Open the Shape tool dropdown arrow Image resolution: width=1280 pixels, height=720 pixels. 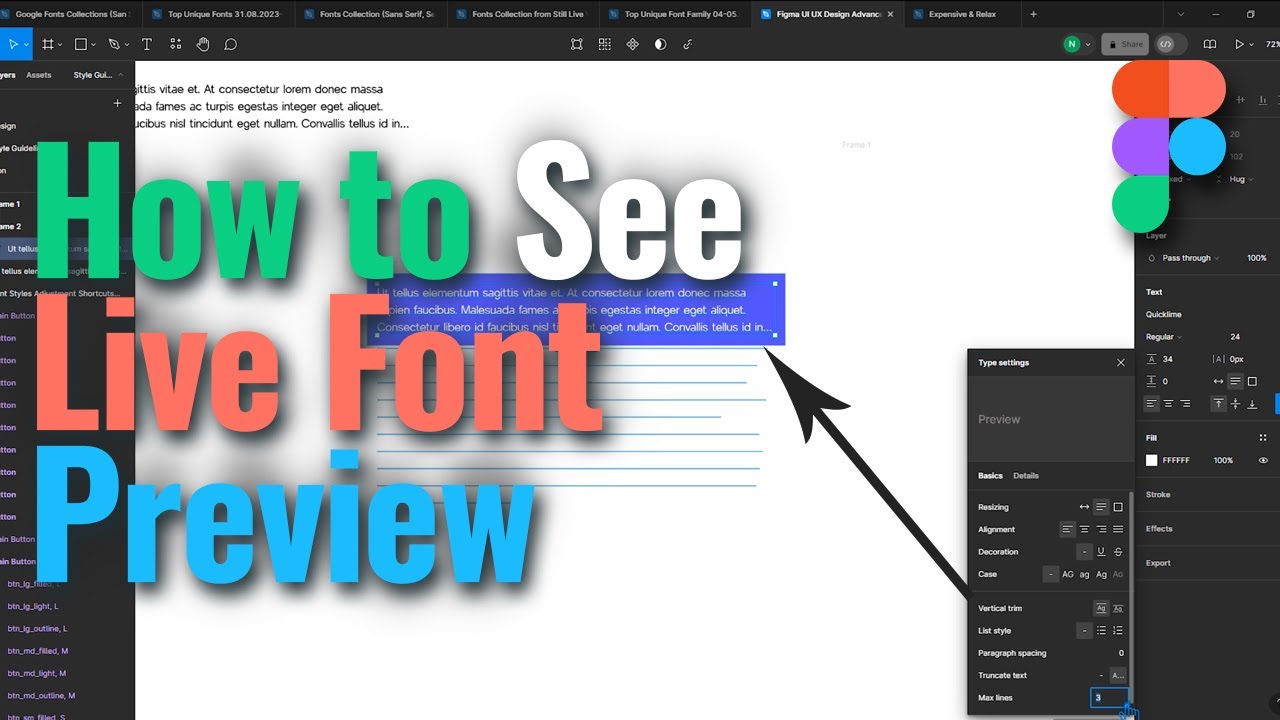[x=95, y=44]
